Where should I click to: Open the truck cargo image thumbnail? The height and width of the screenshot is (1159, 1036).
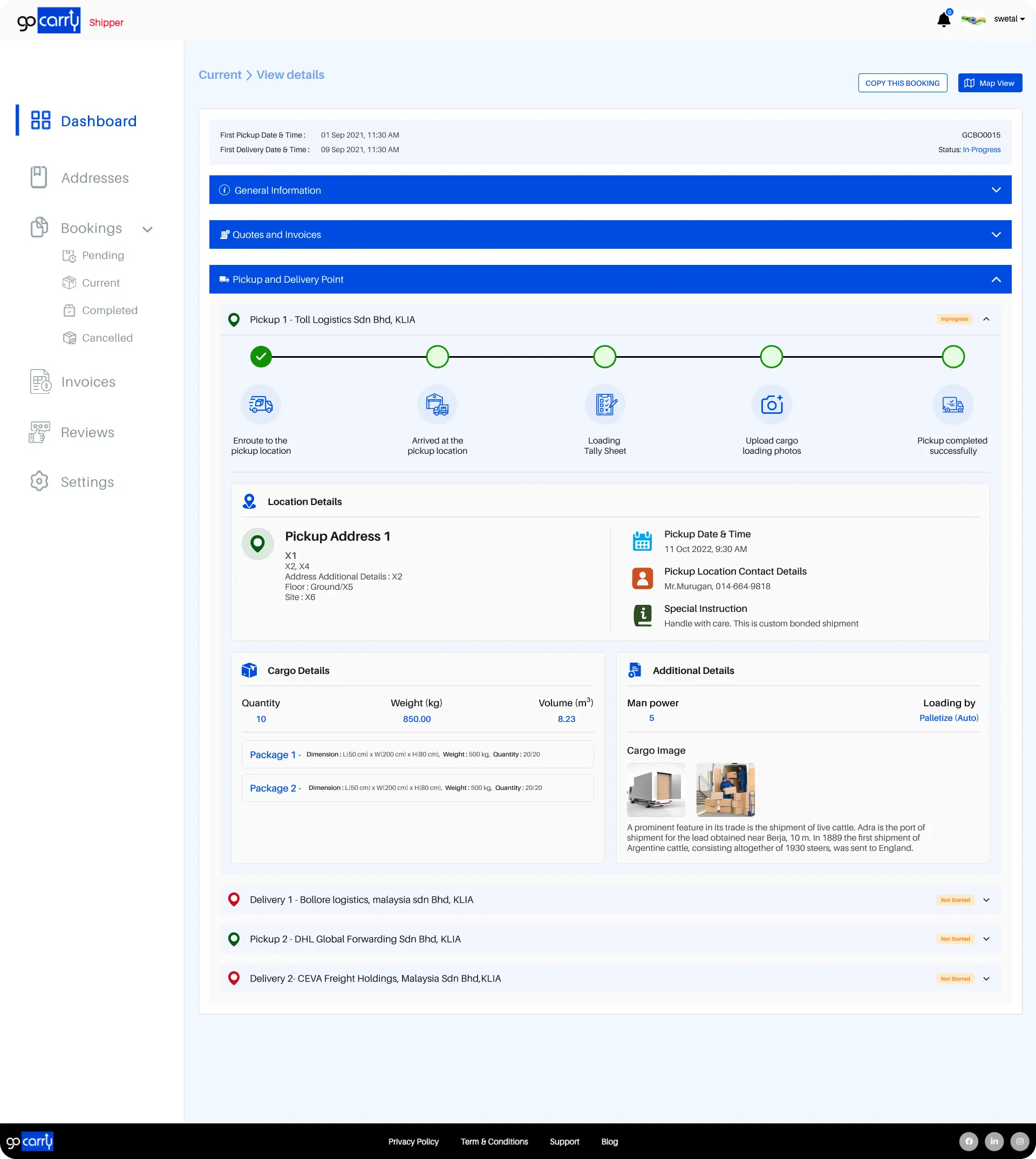pyautogui.click(x=655, y=789)
